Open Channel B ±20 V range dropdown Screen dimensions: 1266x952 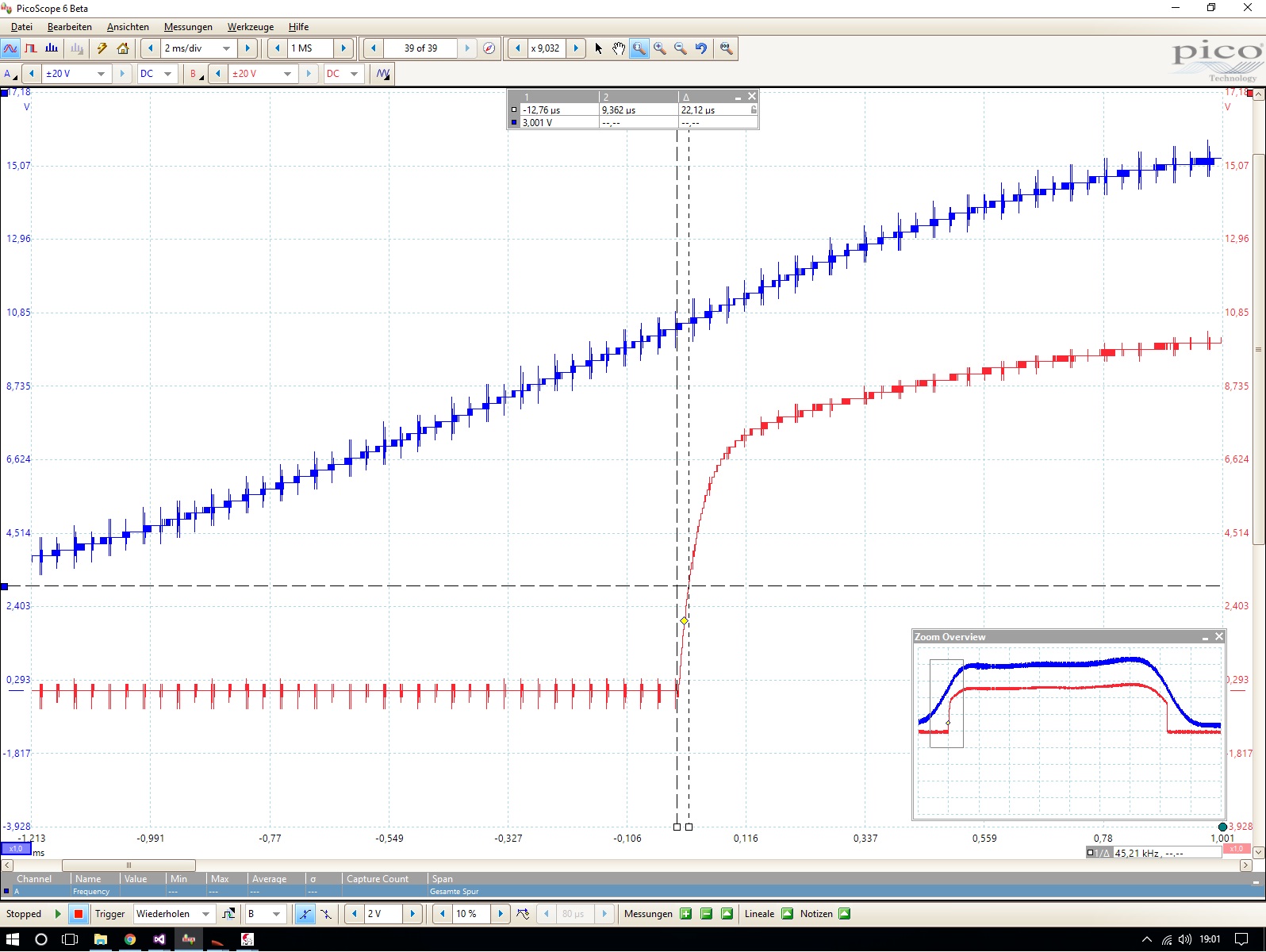click(x=287, y=74)
